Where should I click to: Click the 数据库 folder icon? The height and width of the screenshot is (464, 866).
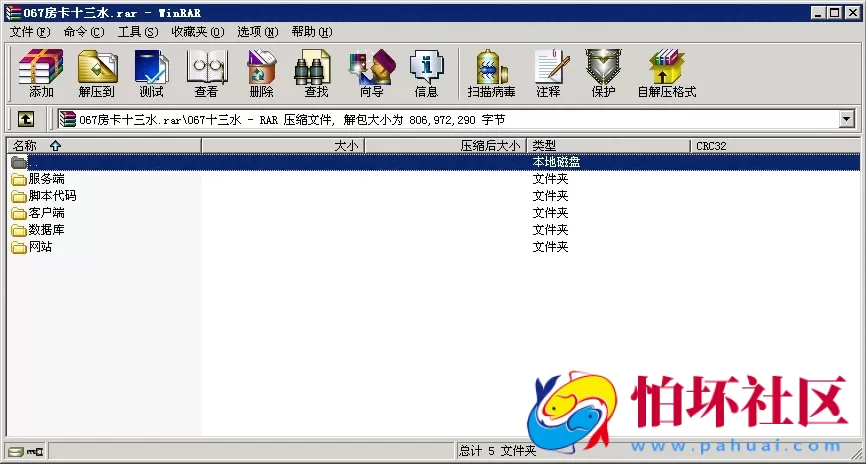pyautogui.click(x=19, y=230)
